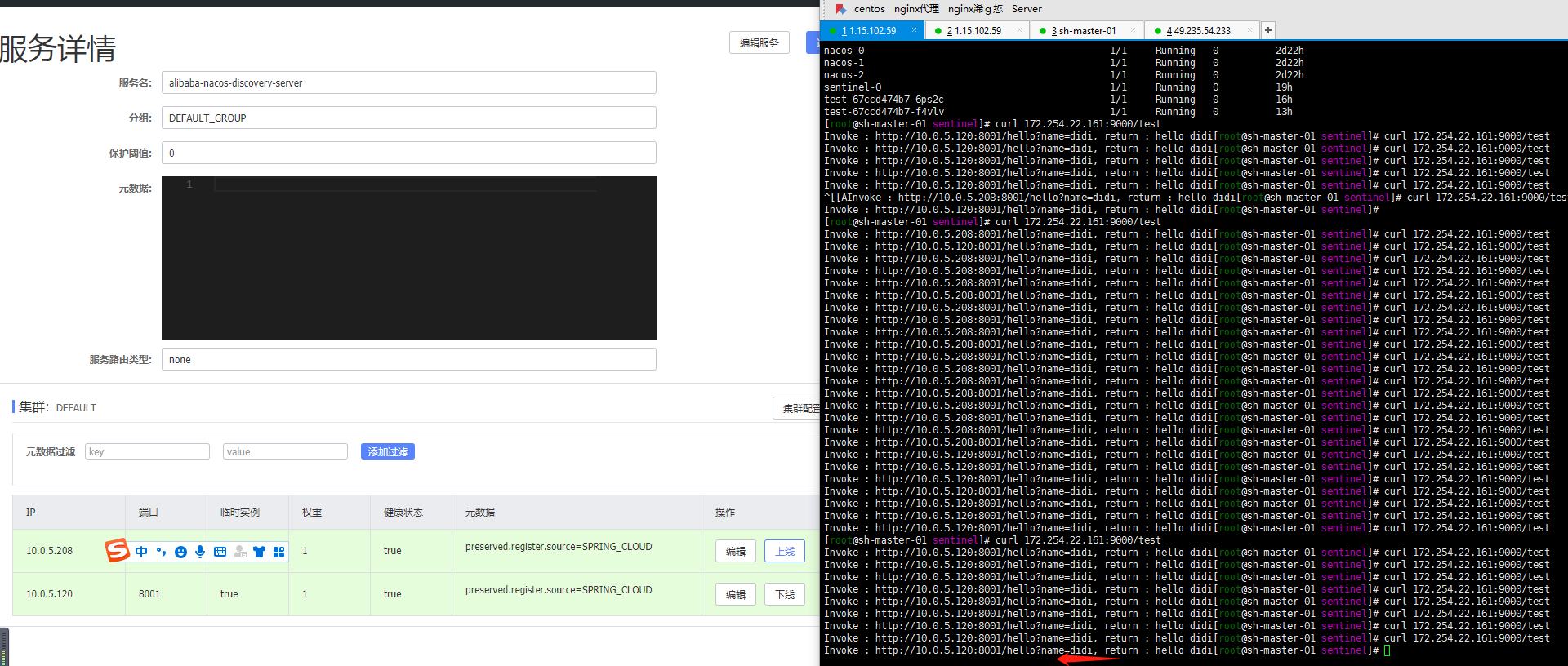Image resolution: width=1568 pixels, height=666 pixels.
Task: Click metadata text of row 10.0.5.120
Action: 559,590
